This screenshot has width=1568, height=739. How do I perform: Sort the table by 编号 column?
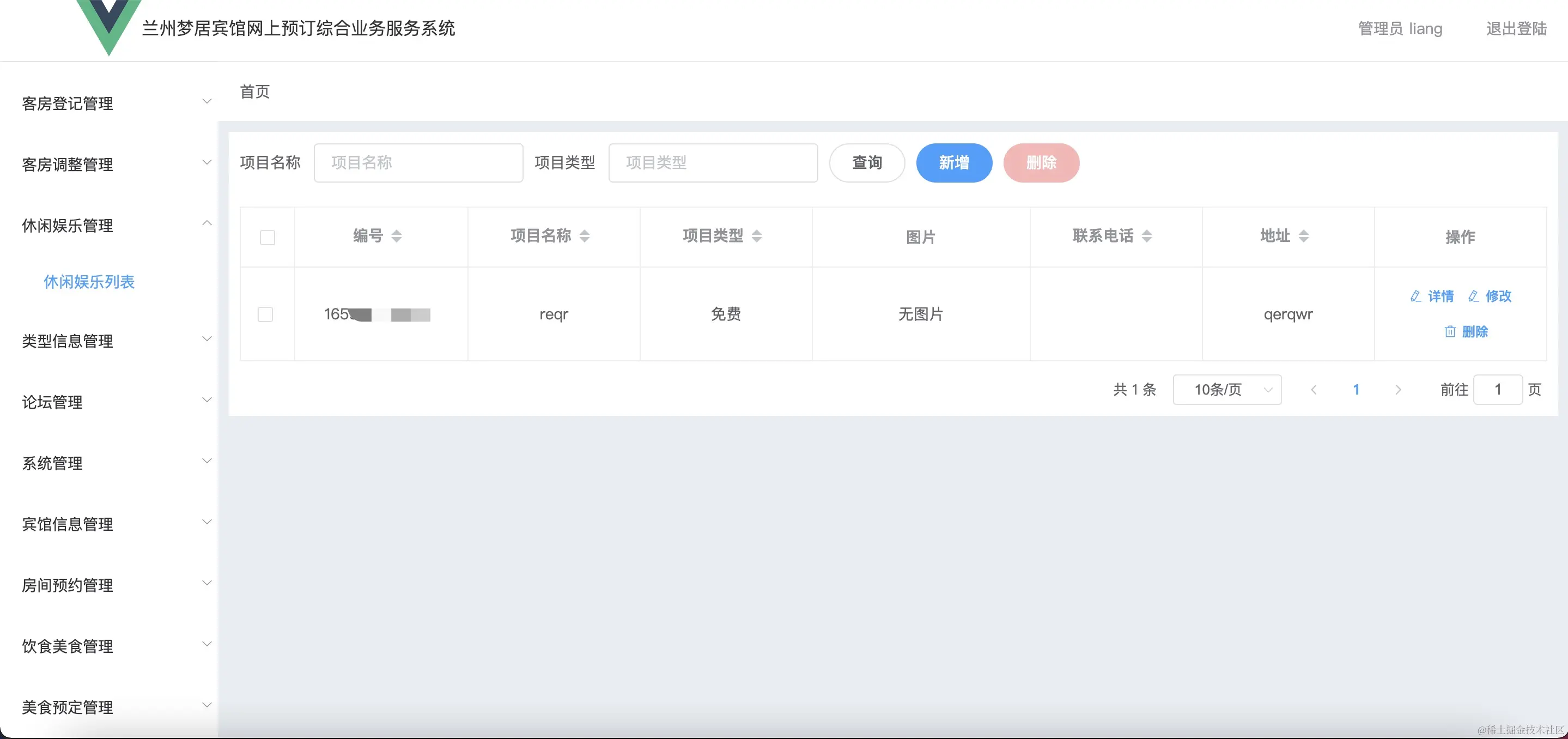click(396, 237)
